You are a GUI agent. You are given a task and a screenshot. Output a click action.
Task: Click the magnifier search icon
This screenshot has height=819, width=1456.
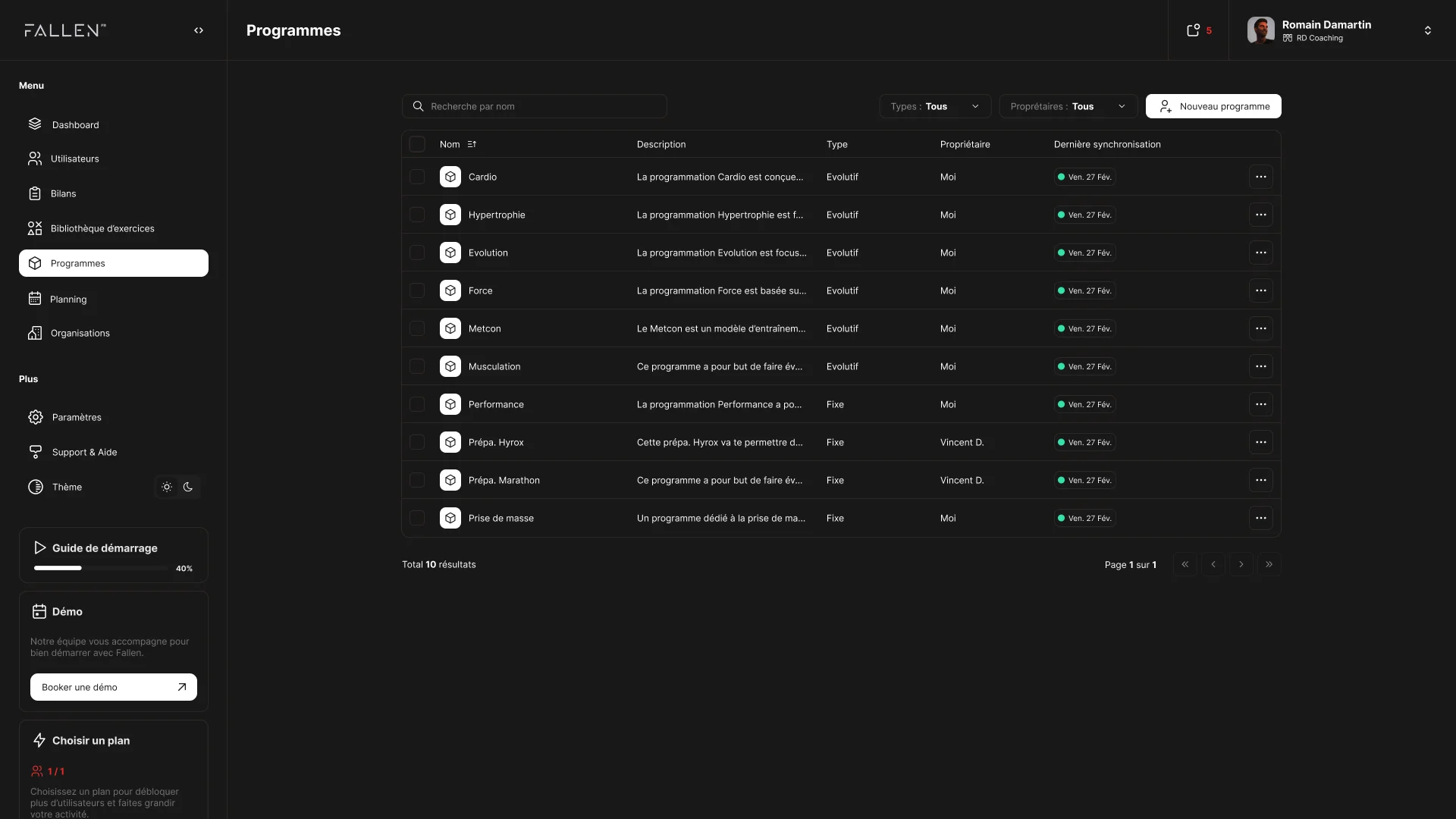418,106
